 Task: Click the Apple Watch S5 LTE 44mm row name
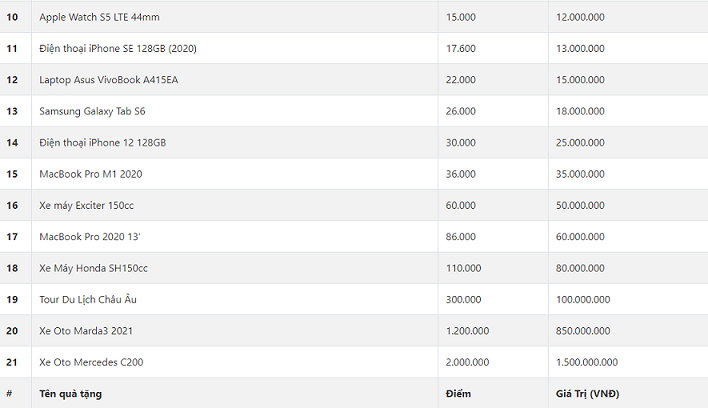pos(100,17)
